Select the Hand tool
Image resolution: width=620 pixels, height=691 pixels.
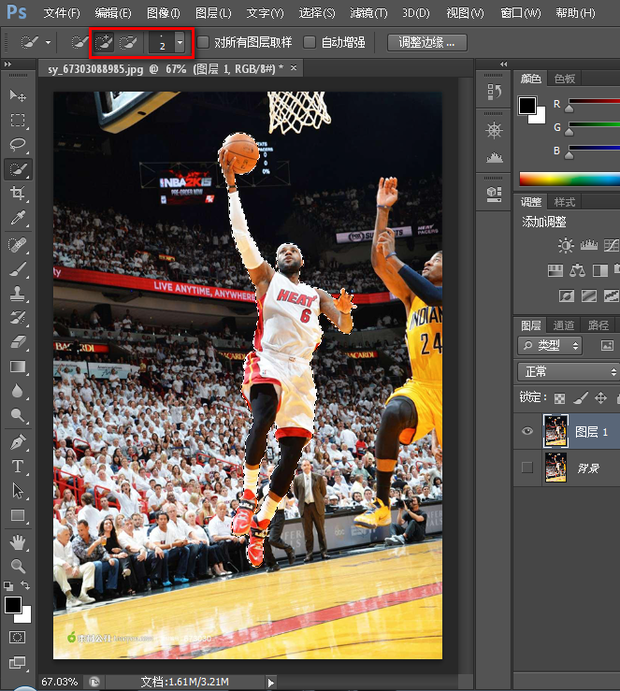18,542
